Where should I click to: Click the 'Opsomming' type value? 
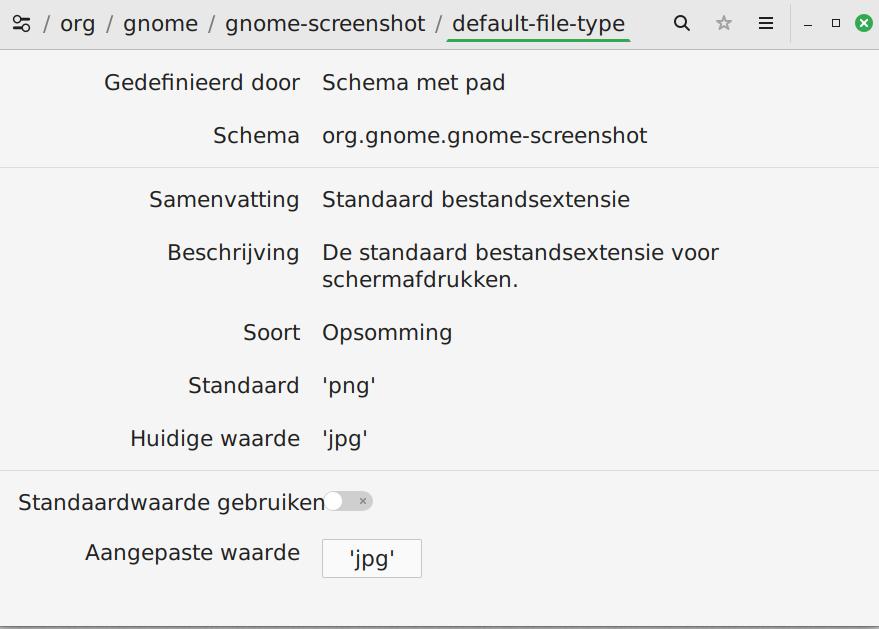click(387, 333)
